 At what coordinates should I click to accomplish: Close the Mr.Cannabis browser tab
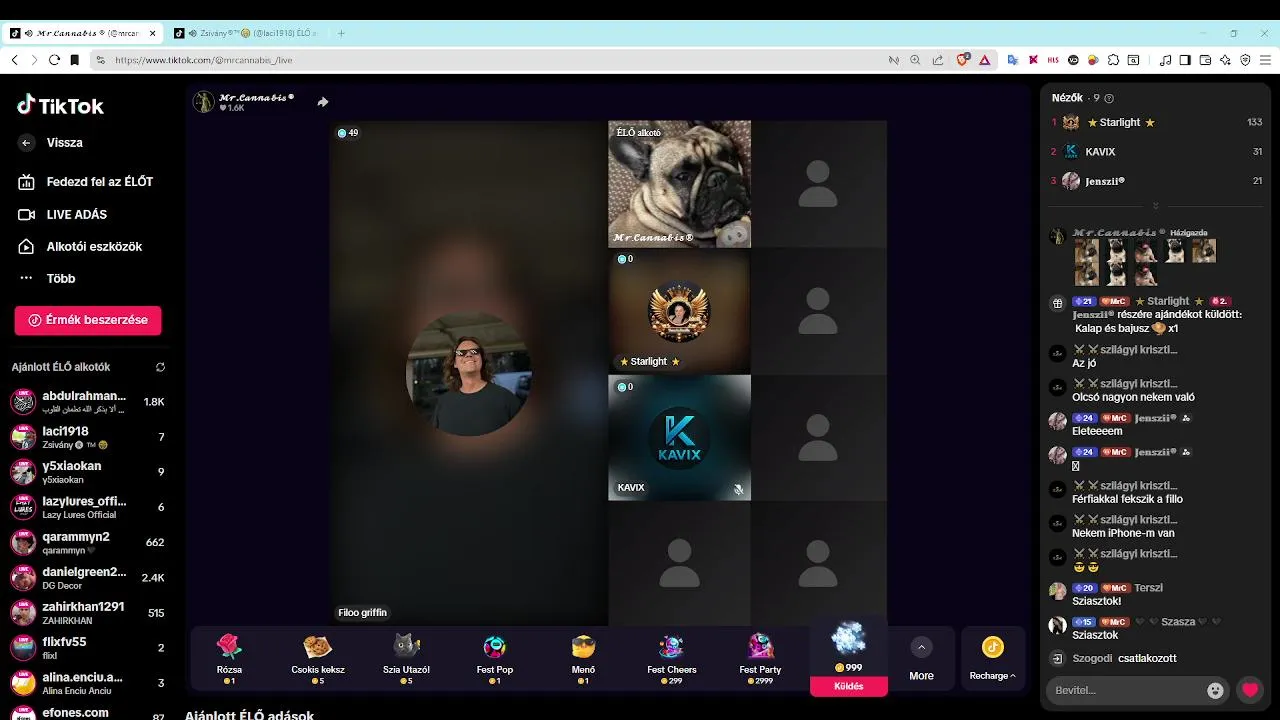[x=153, y=33]
